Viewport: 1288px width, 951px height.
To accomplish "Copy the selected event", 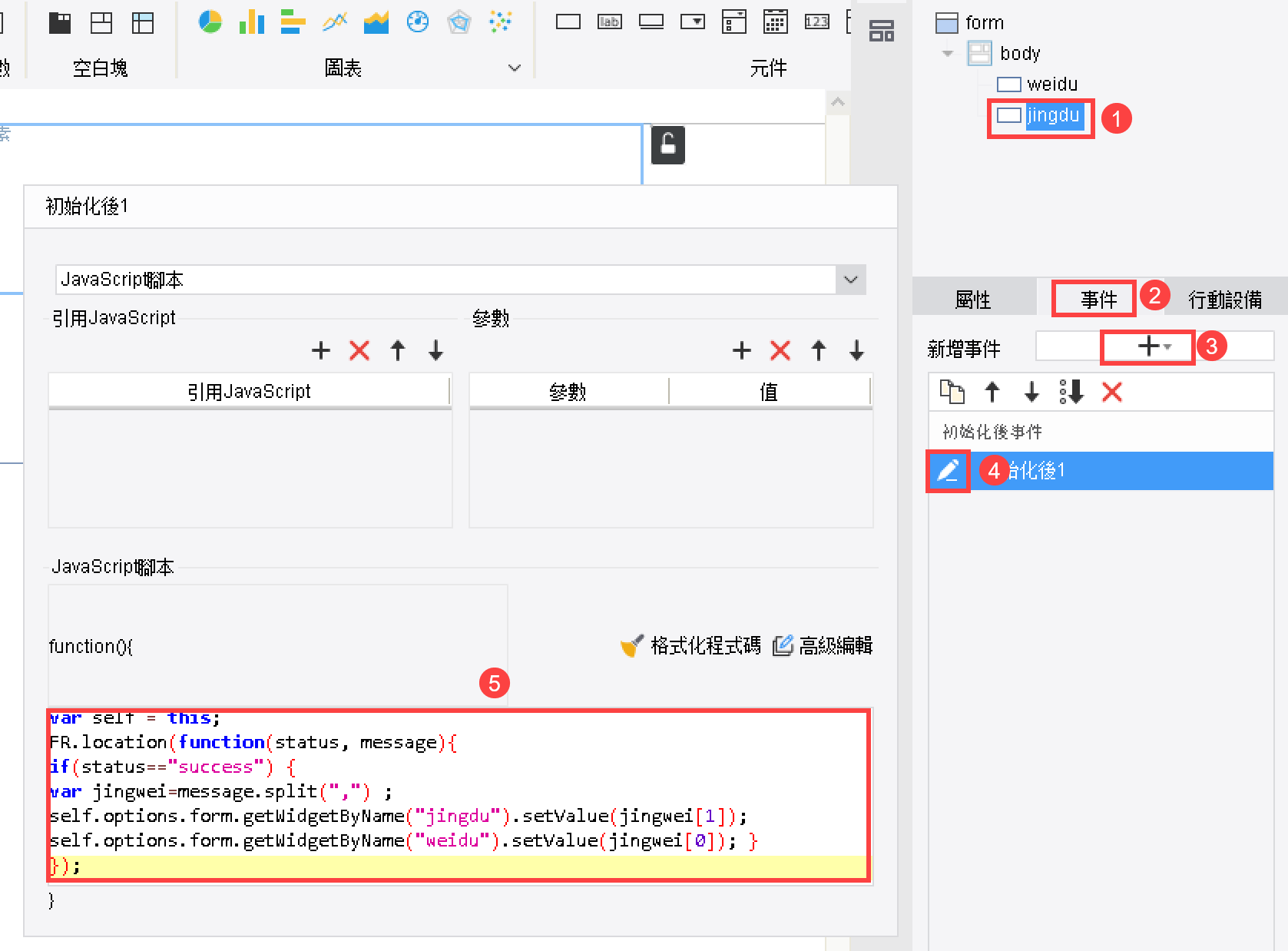I will 952,392.
